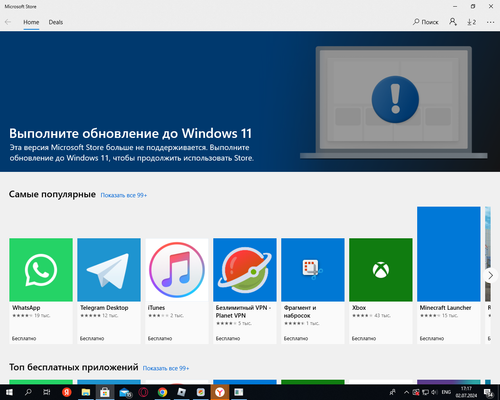Viewport: 500px width, 400px height.
Task: Open the Minecraft Launcher tile
Action: click(449, 275)
